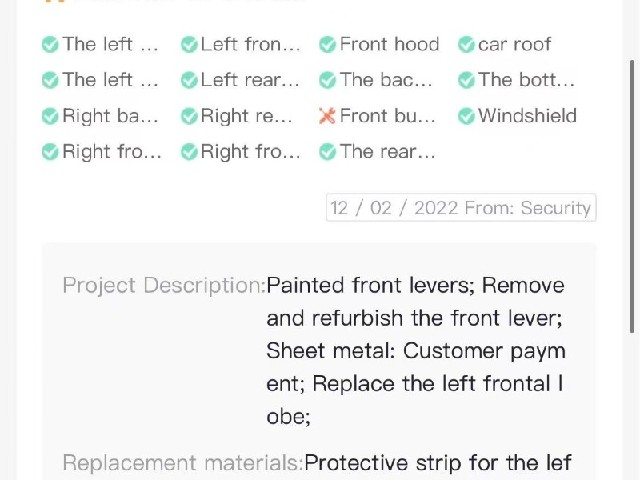640x480 pixels.
Task: Click the Replacement materials text line
Action: tap(317, 462)
